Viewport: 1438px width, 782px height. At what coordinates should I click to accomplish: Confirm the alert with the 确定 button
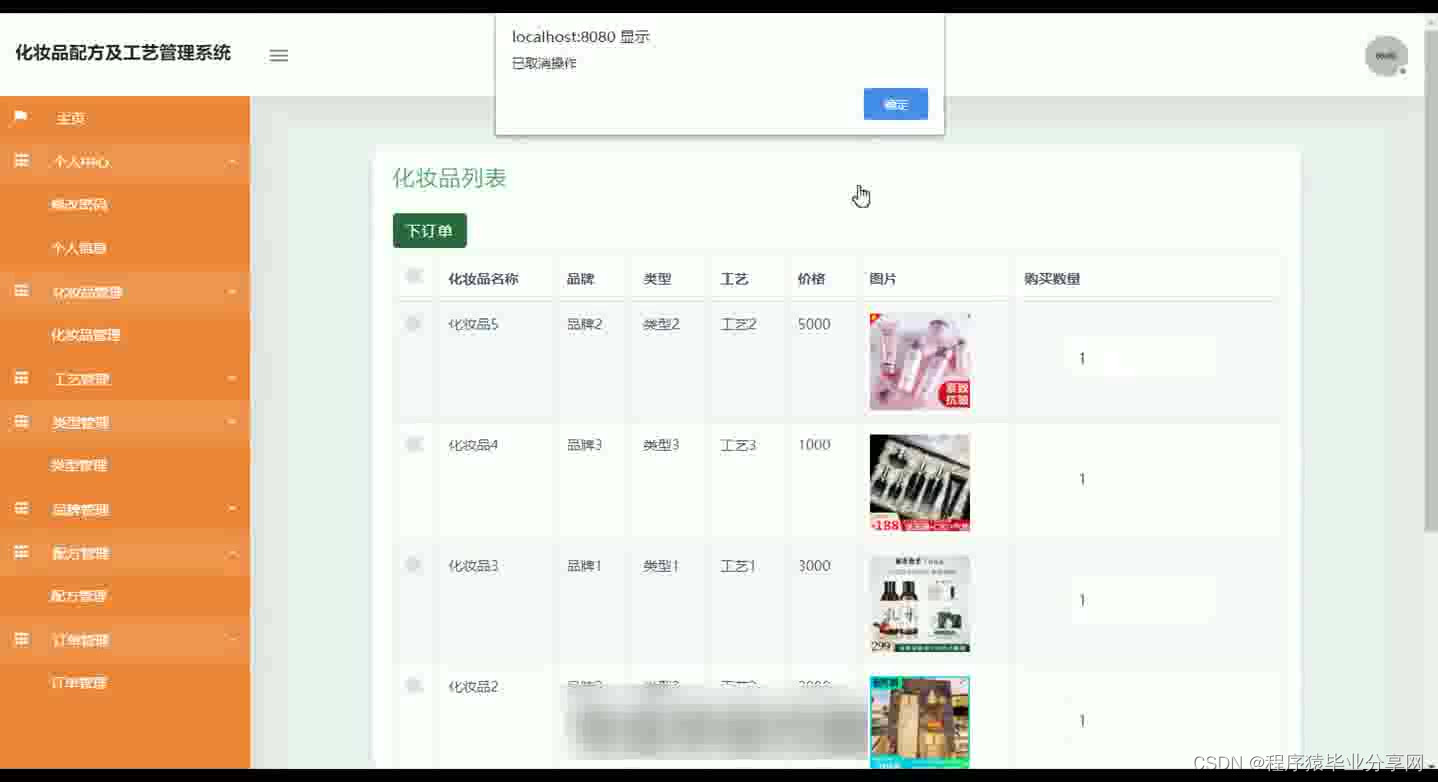[x=896, y=104]
